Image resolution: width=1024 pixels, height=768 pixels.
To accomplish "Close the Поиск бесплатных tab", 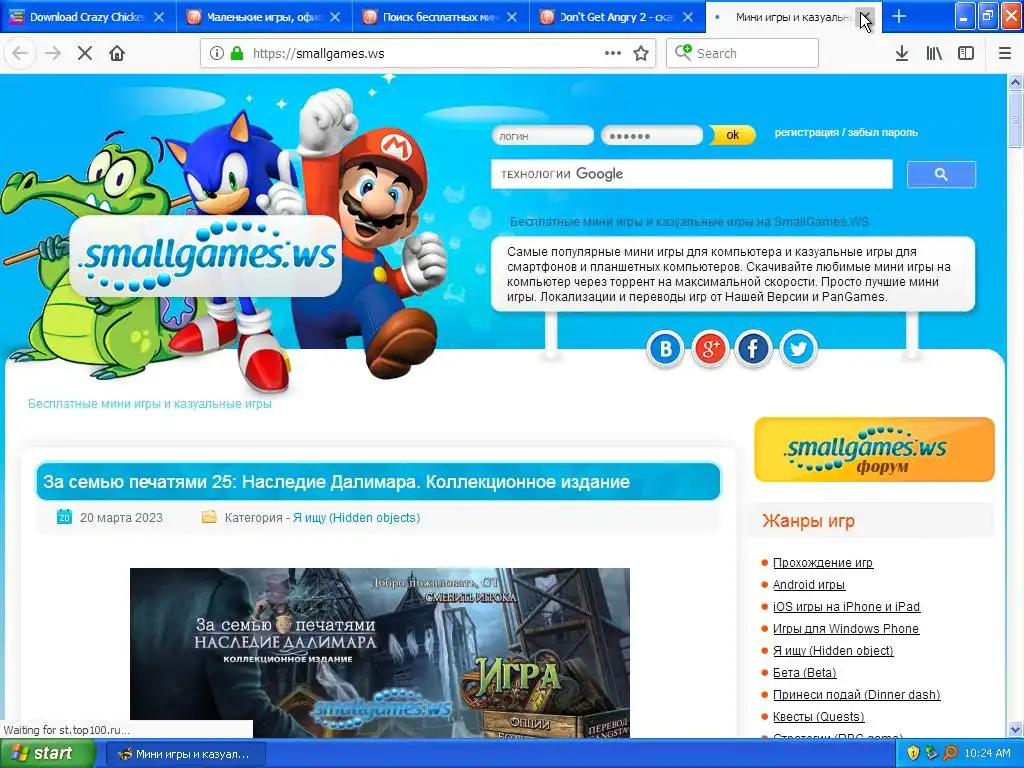I will pos(512,17).
